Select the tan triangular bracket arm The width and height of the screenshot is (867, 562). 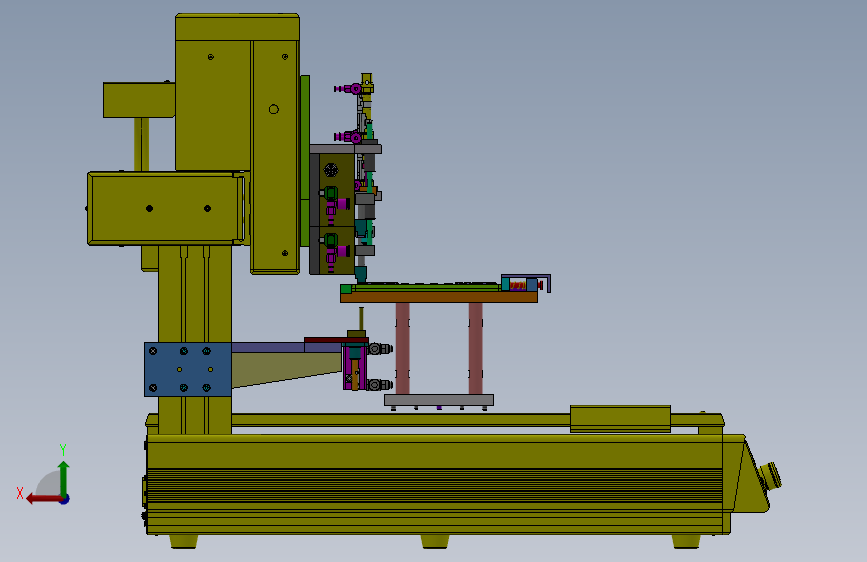286,370
